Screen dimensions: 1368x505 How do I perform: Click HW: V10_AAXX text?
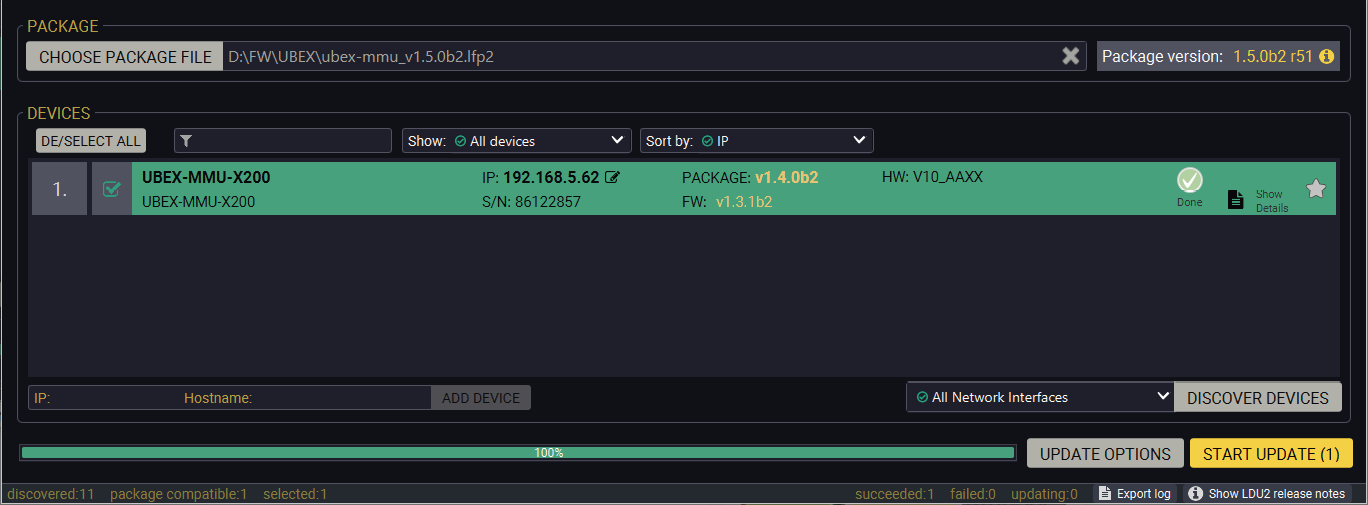932,177
